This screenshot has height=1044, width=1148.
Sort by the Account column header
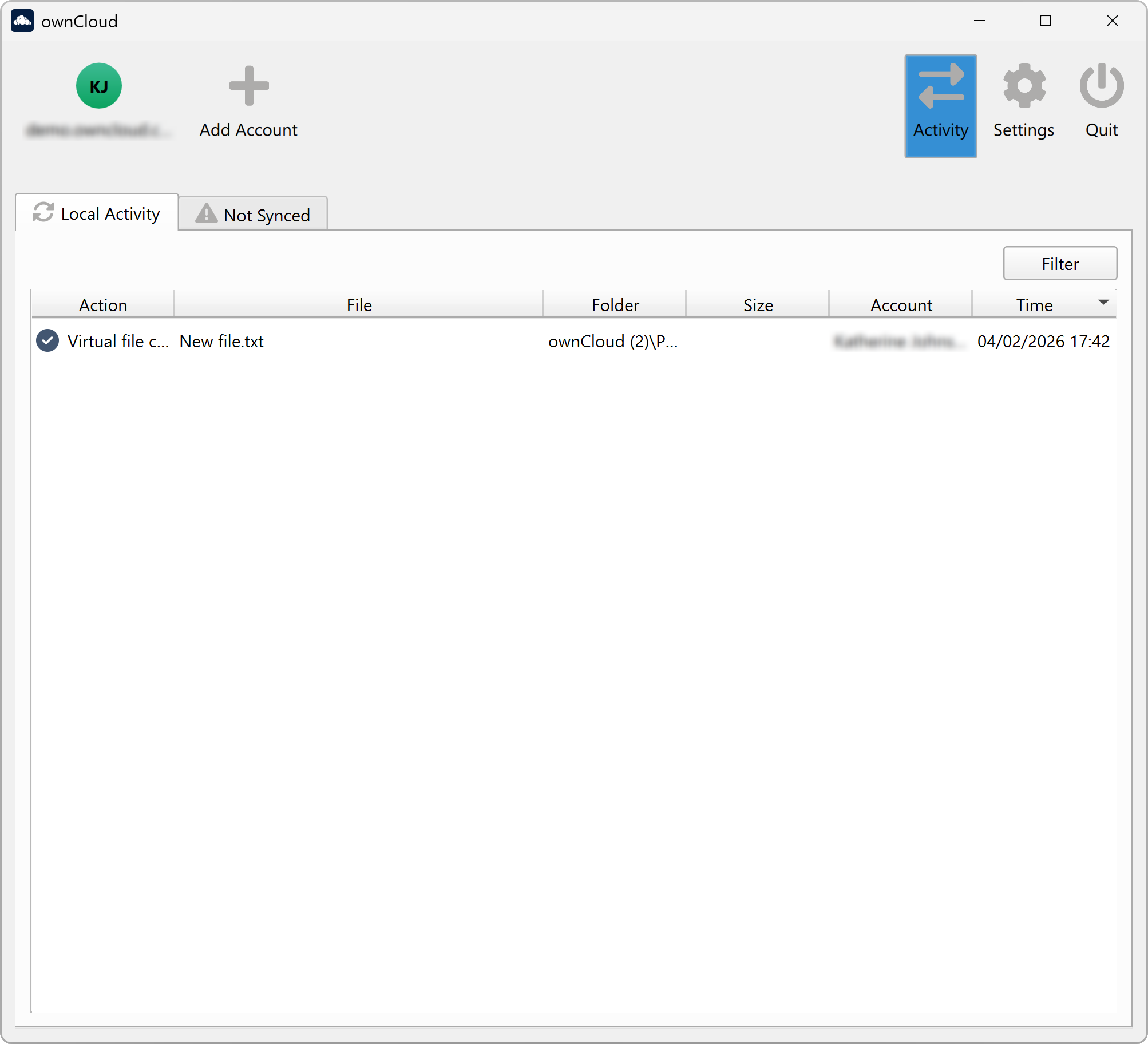(901, 304)
